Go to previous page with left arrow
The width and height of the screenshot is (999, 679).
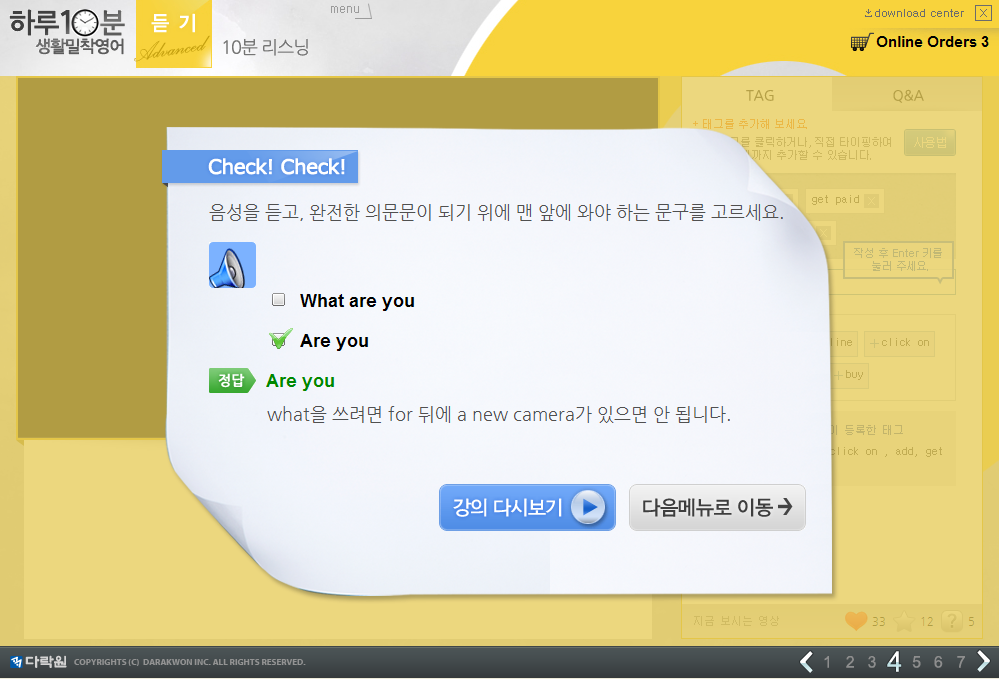806,661
